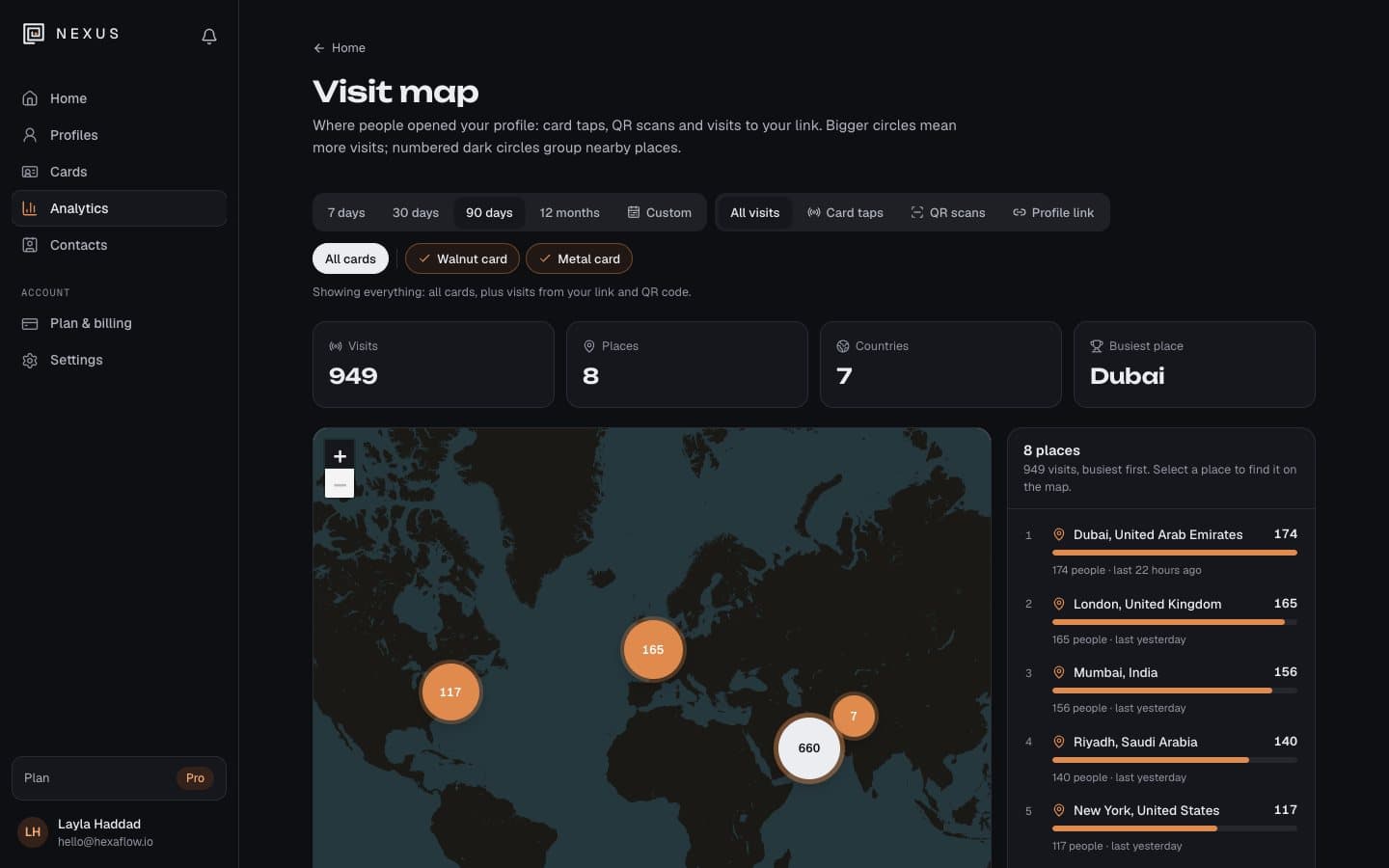This screenshot has height=868, width=1389.
Task: Switch range to 30 days
Action: 416,212
